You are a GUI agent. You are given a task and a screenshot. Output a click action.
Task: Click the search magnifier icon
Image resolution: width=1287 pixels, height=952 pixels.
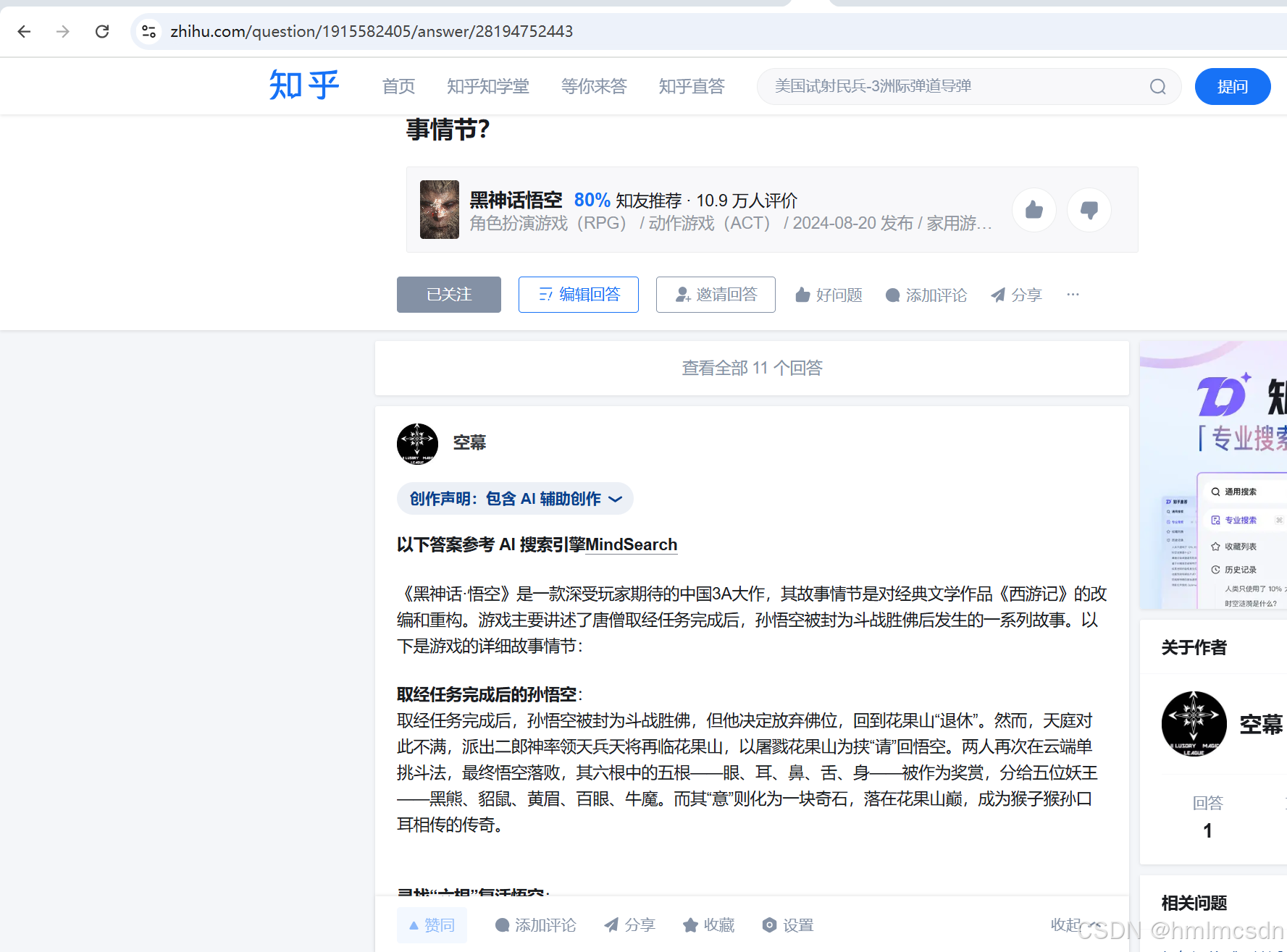click(1157, 87)
